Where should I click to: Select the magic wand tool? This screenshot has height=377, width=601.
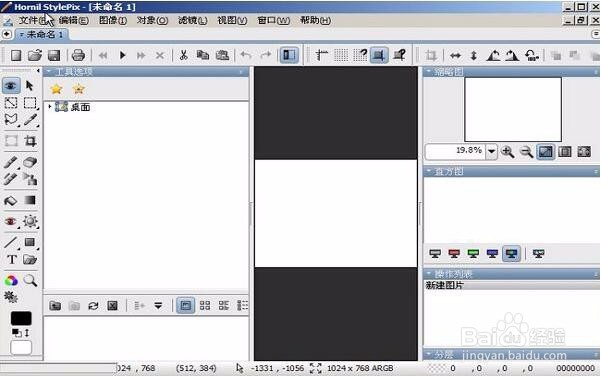coord(30,120)
